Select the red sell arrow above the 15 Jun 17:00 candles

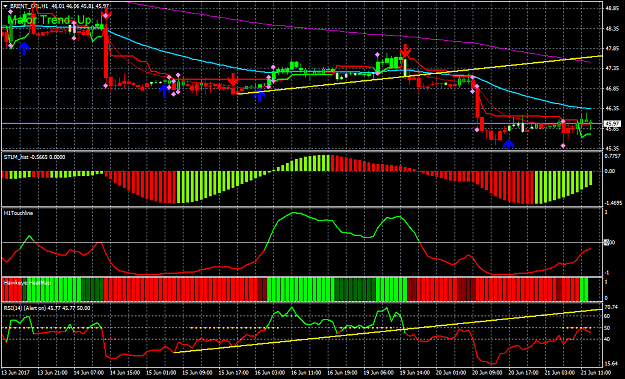click(233, 79)
